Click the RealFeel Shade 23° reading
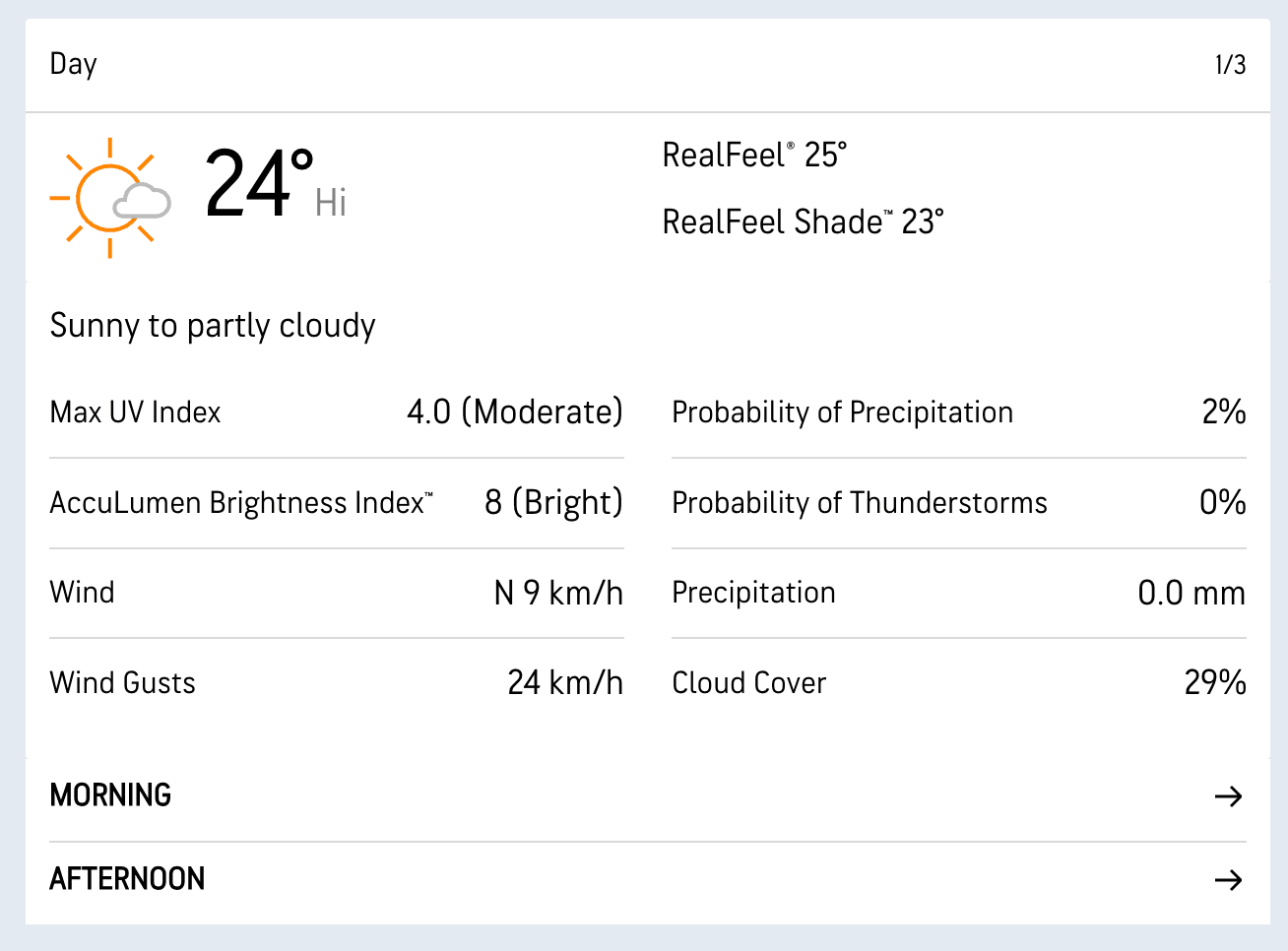 pos(803,222)
